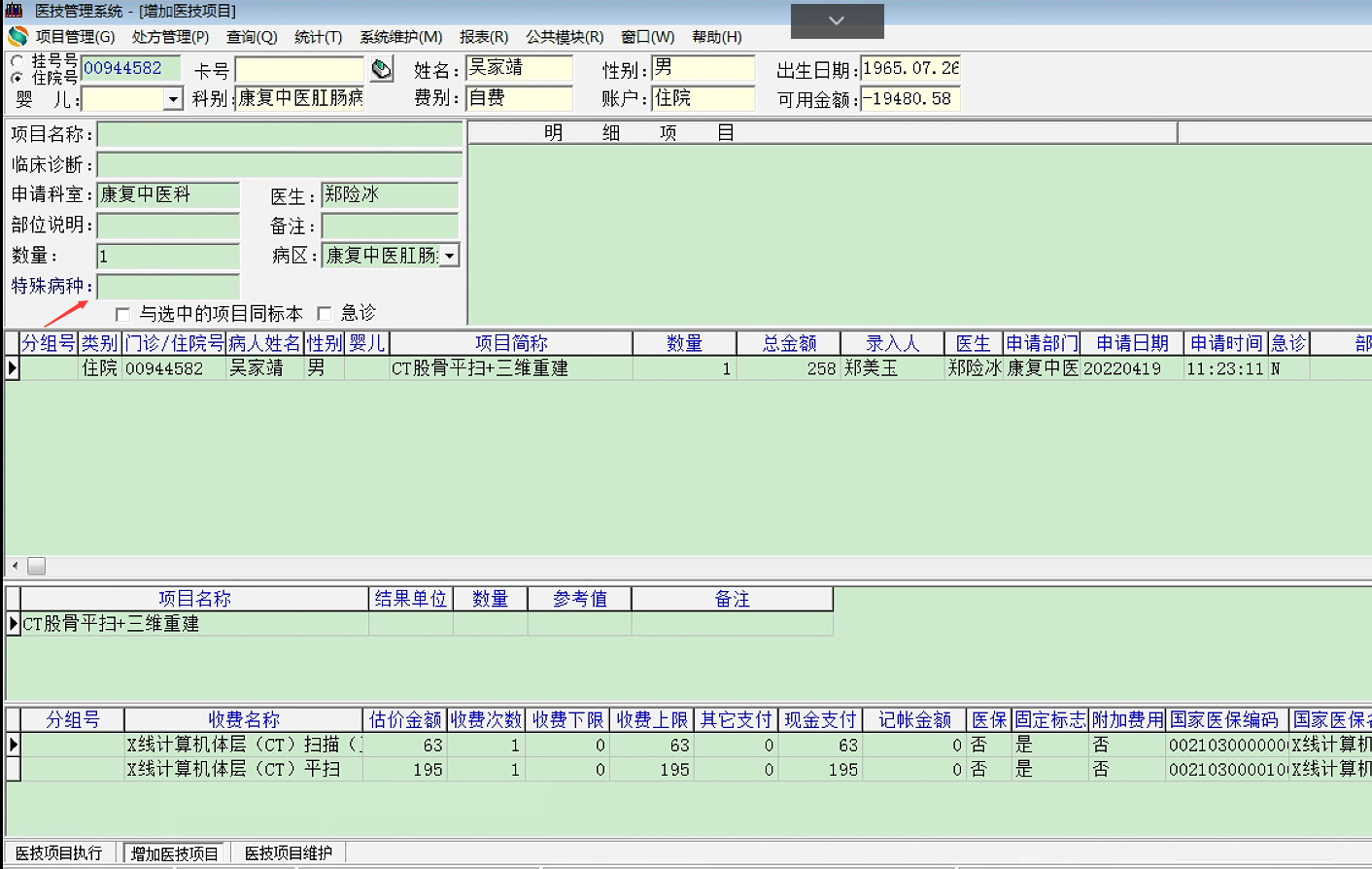Click the 分组号 header in the request grid
The image size is (1372, 869).
[x=49, y=343]
